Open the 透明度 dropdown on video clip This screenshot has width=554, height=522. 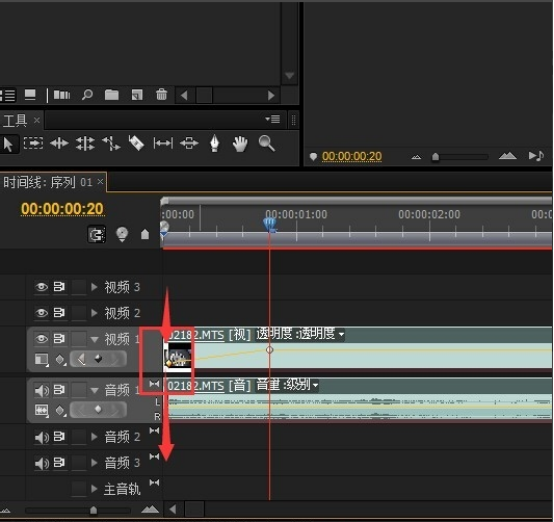point(341,334)
